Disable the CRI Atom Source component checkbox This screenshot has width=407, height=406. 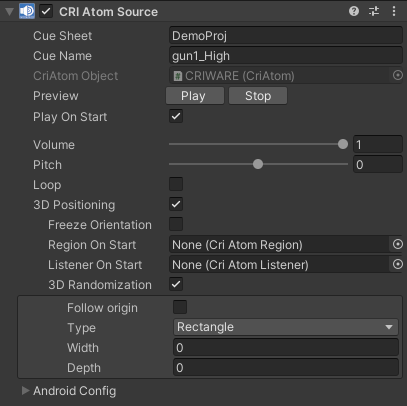(46, 11)
